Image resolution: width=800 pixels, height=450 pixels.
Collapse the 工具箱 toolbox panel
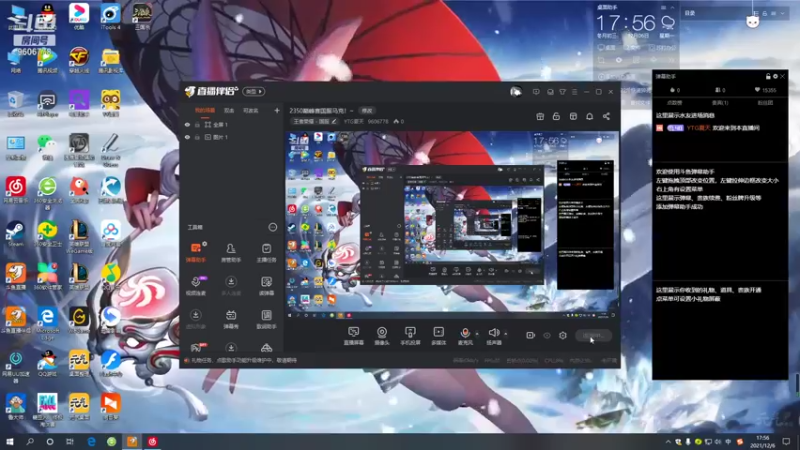click(x=273, y=227)
